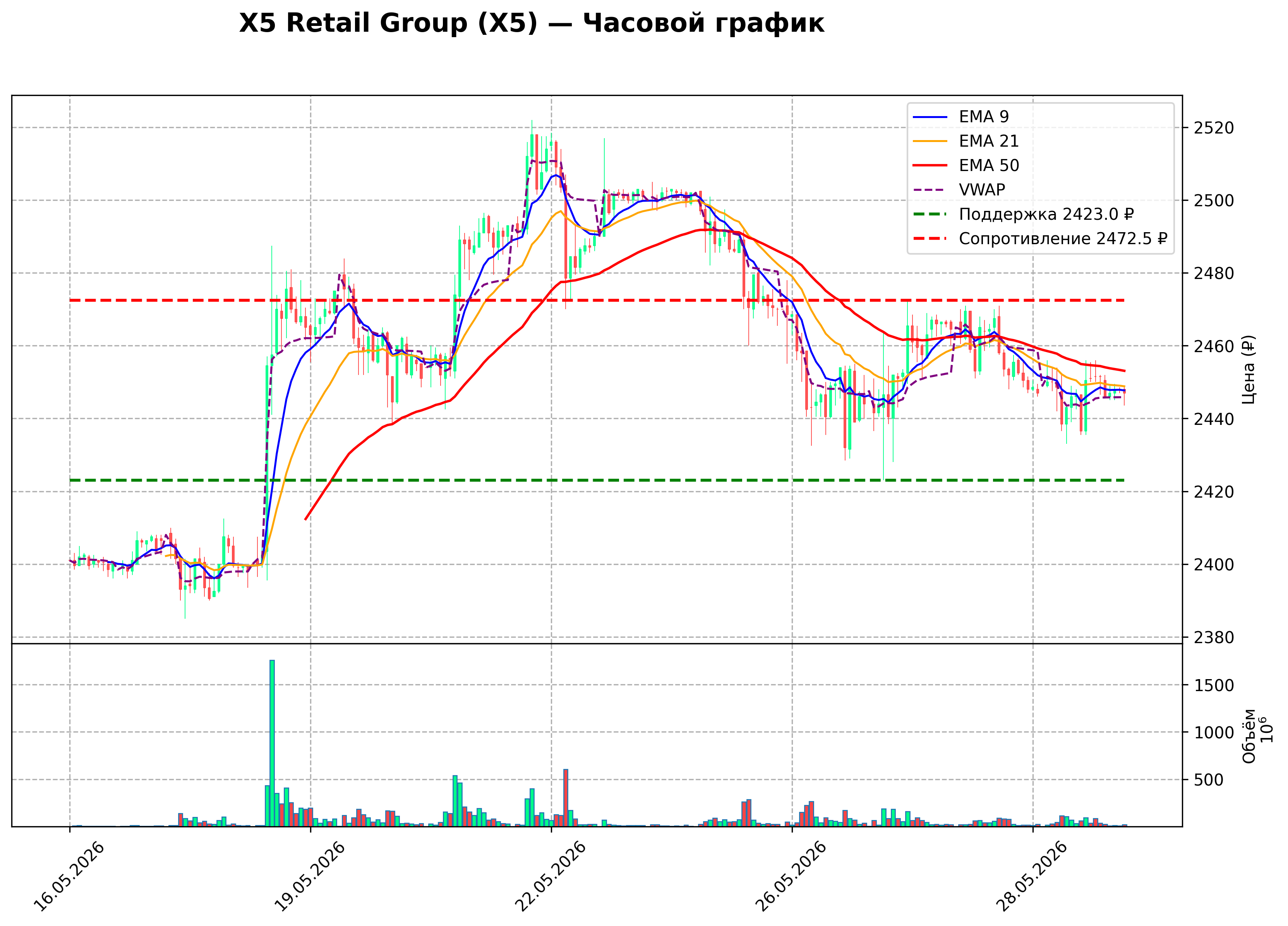1288x926 pixels.
Task: Click the purple dashed VWAP legend sample
Action: coord(930,190)
